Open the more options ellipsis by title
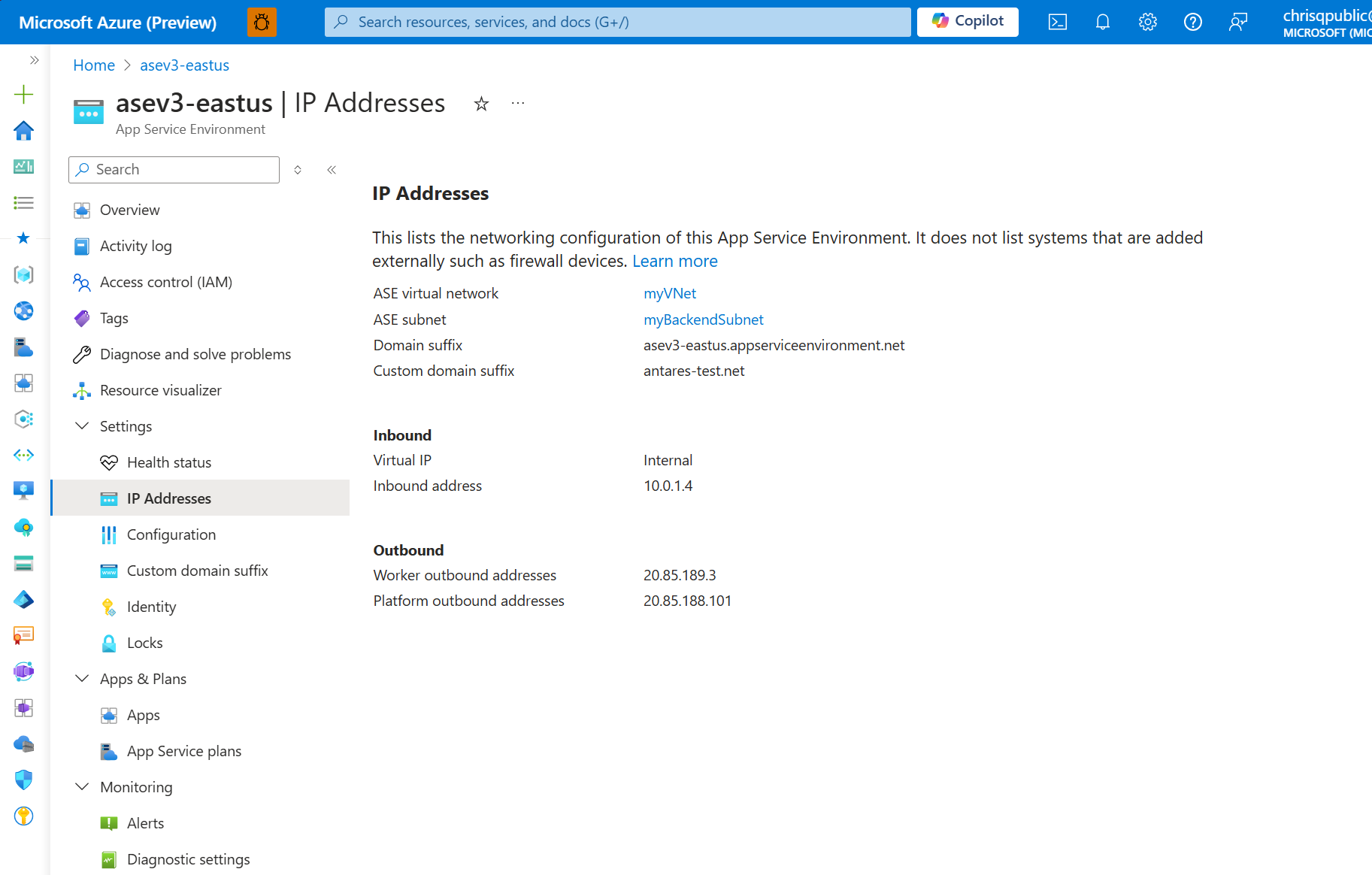The width and height of the screenshot is (1372, 875). point(518,103)
